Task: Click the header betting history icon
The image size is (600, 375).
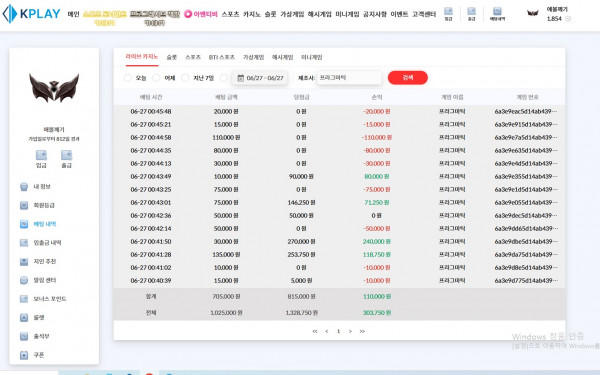Action: pos(497,14)
